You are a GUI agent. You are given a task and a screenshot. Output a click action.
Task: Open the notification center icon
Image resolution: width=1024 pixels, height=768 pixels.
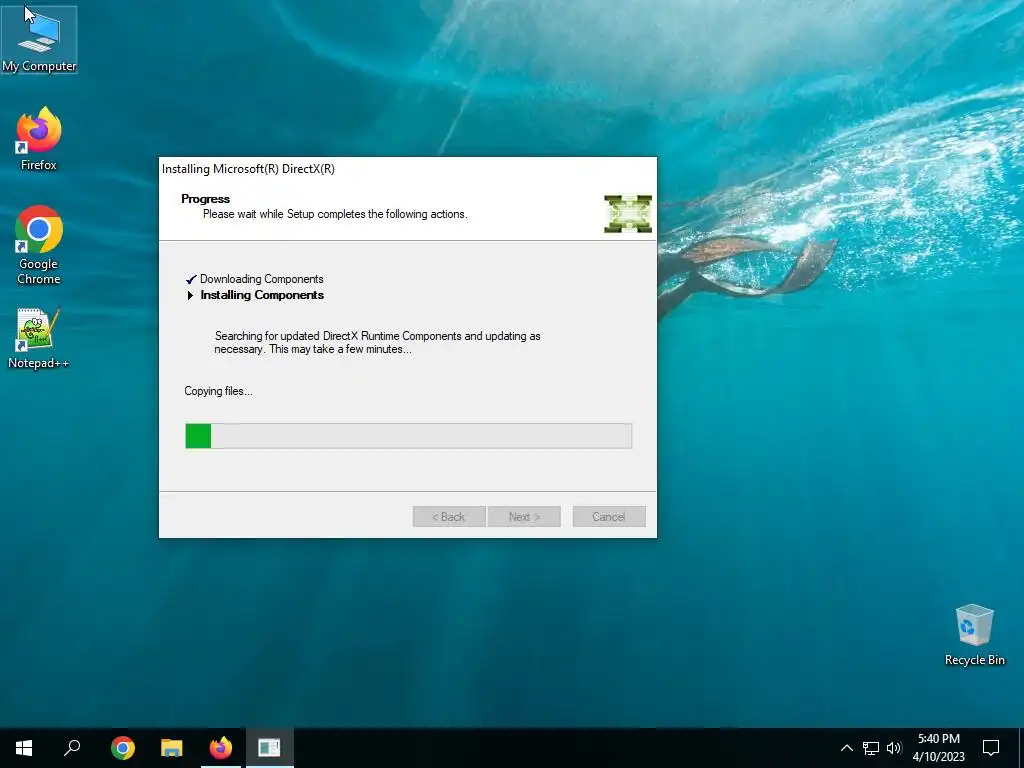[991, 748]
